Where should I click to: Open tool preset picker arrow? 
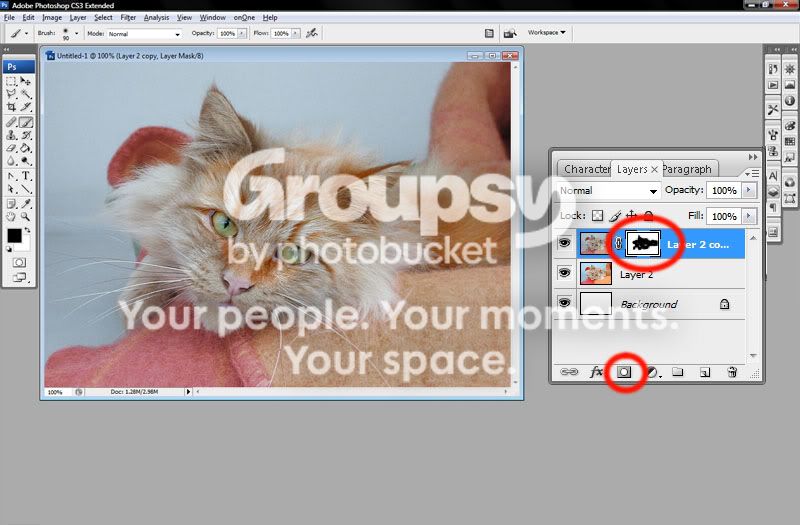[x=27, y=34]
